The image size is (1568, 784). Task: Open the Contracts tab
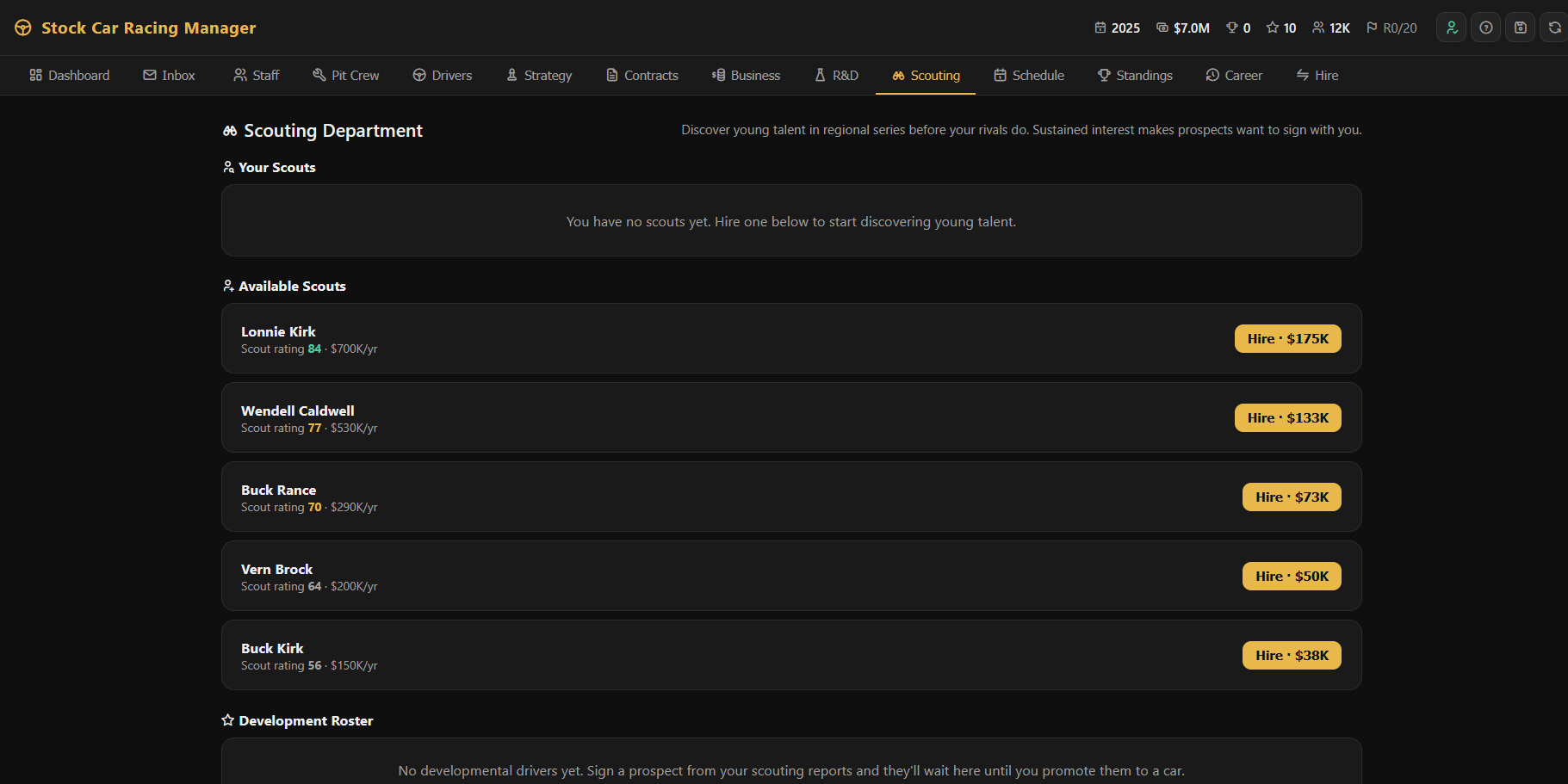[642, 75]
